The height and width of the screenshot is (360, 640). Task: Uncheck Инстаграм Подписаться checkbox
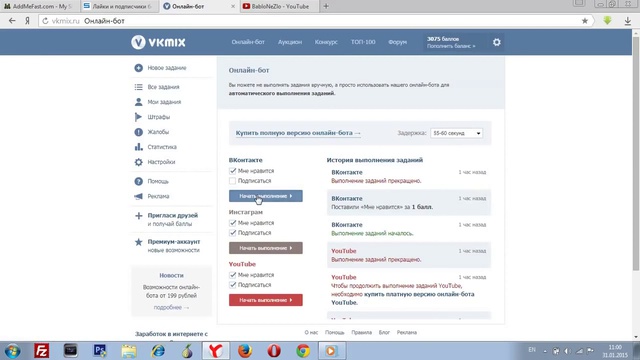click(x=233, y=233)
